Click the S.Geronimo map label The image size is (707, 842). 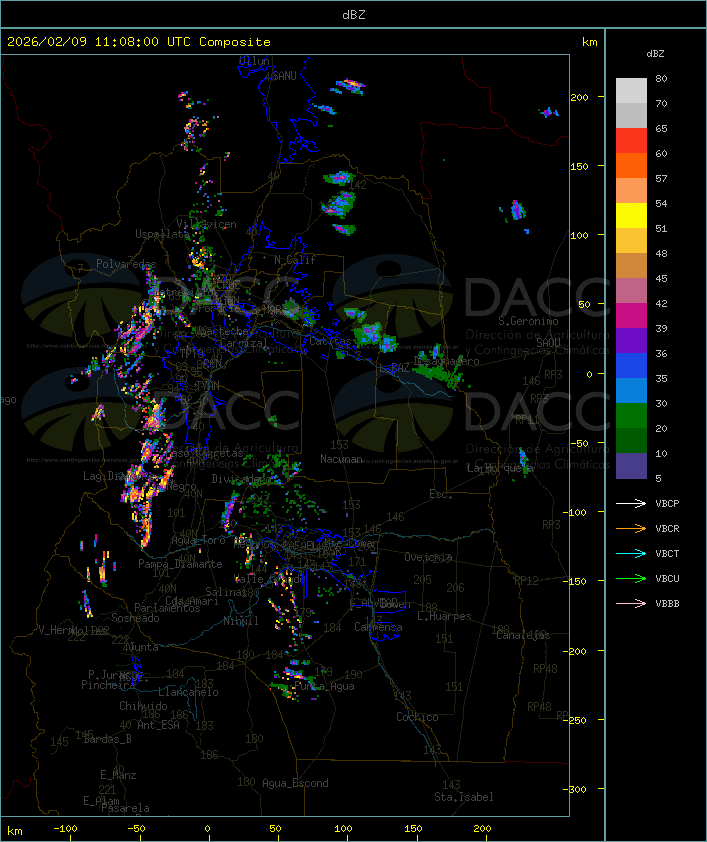tap(528, 321)
